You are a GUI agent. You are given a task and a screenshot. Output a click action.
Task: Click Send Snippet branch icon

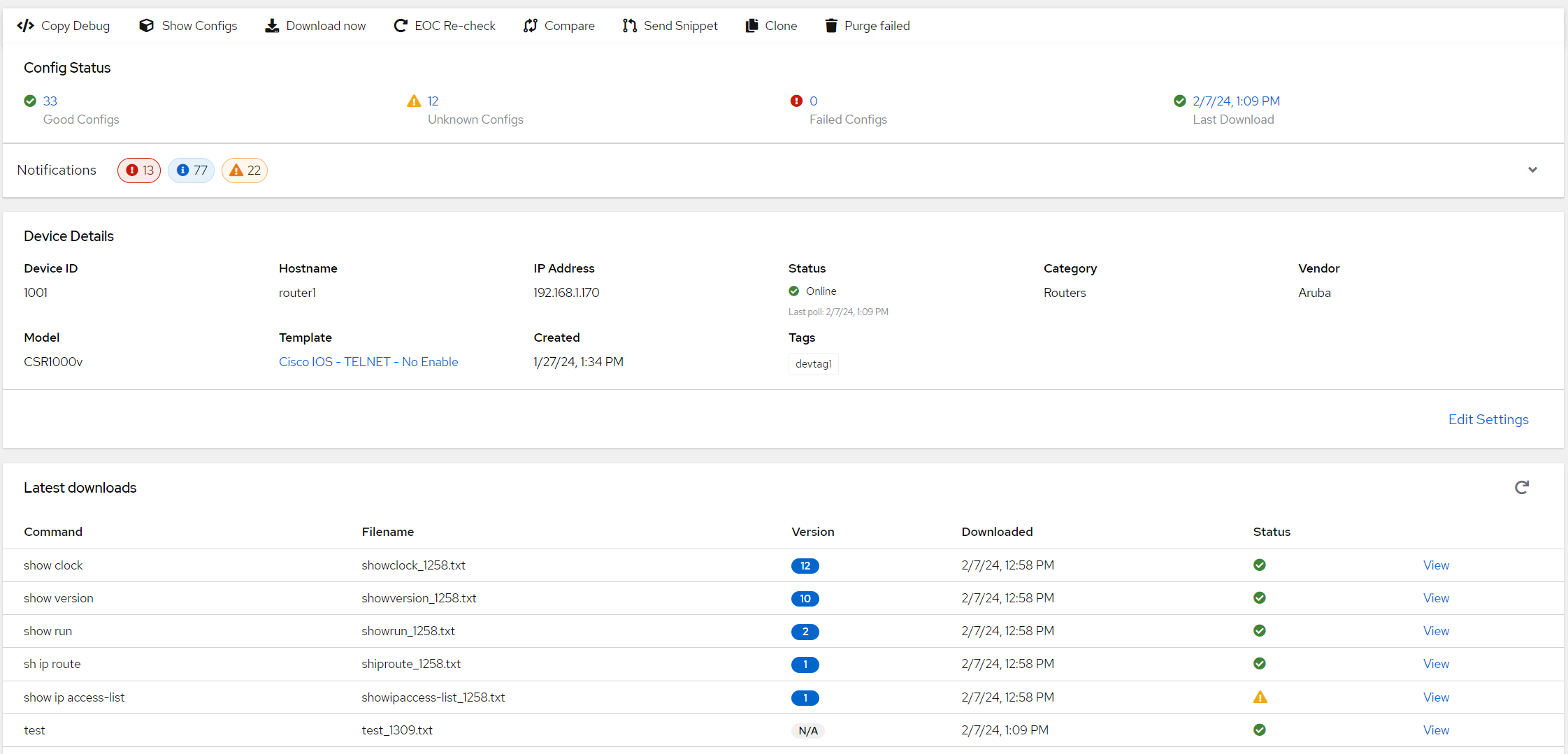coord(630,26)
